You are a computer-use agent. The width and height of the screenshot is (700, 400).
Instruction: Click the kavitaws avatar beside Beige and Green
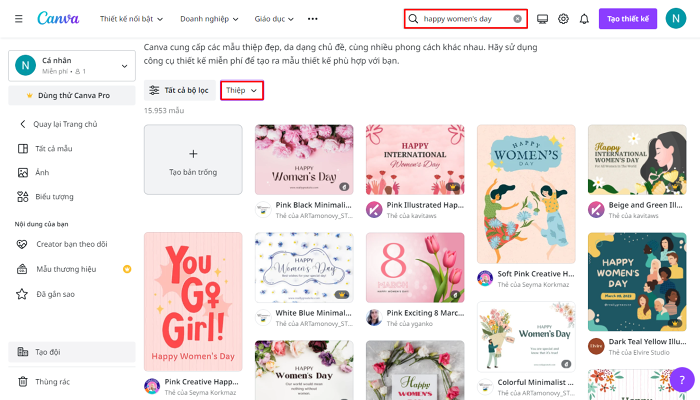click(596, 210)
